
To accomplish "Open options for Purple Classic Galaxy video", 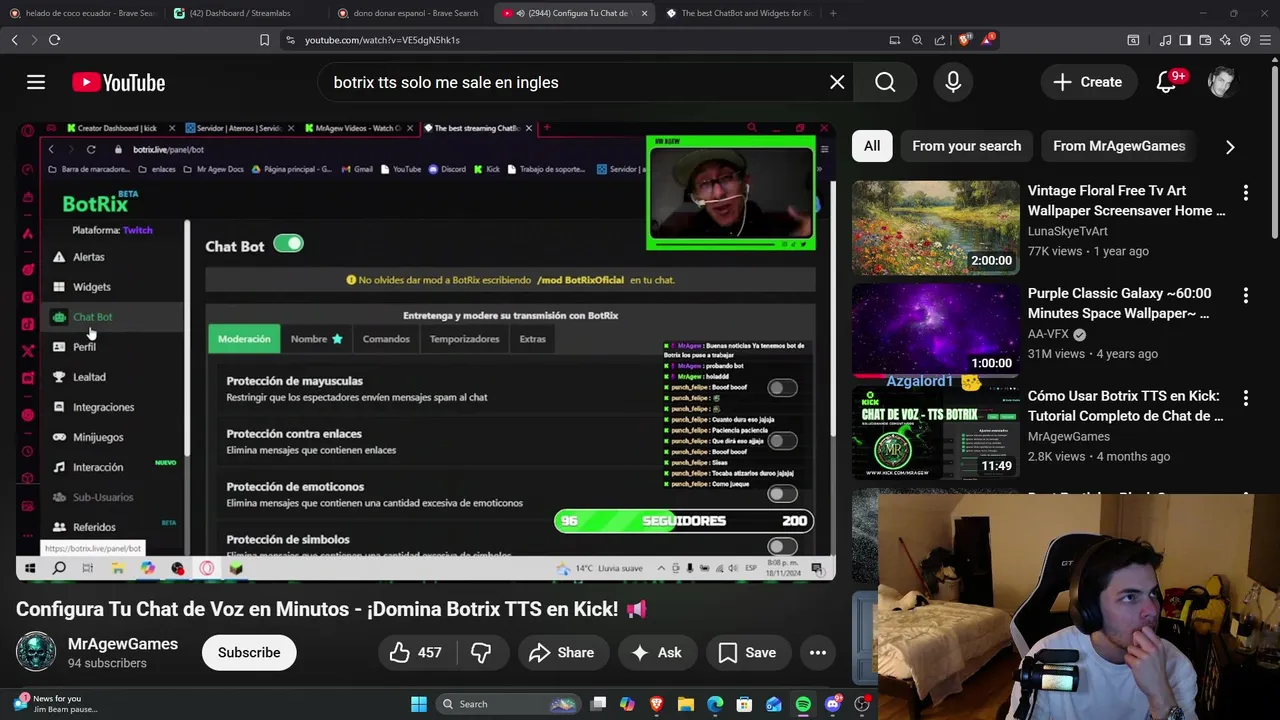I will [1245, 295].
